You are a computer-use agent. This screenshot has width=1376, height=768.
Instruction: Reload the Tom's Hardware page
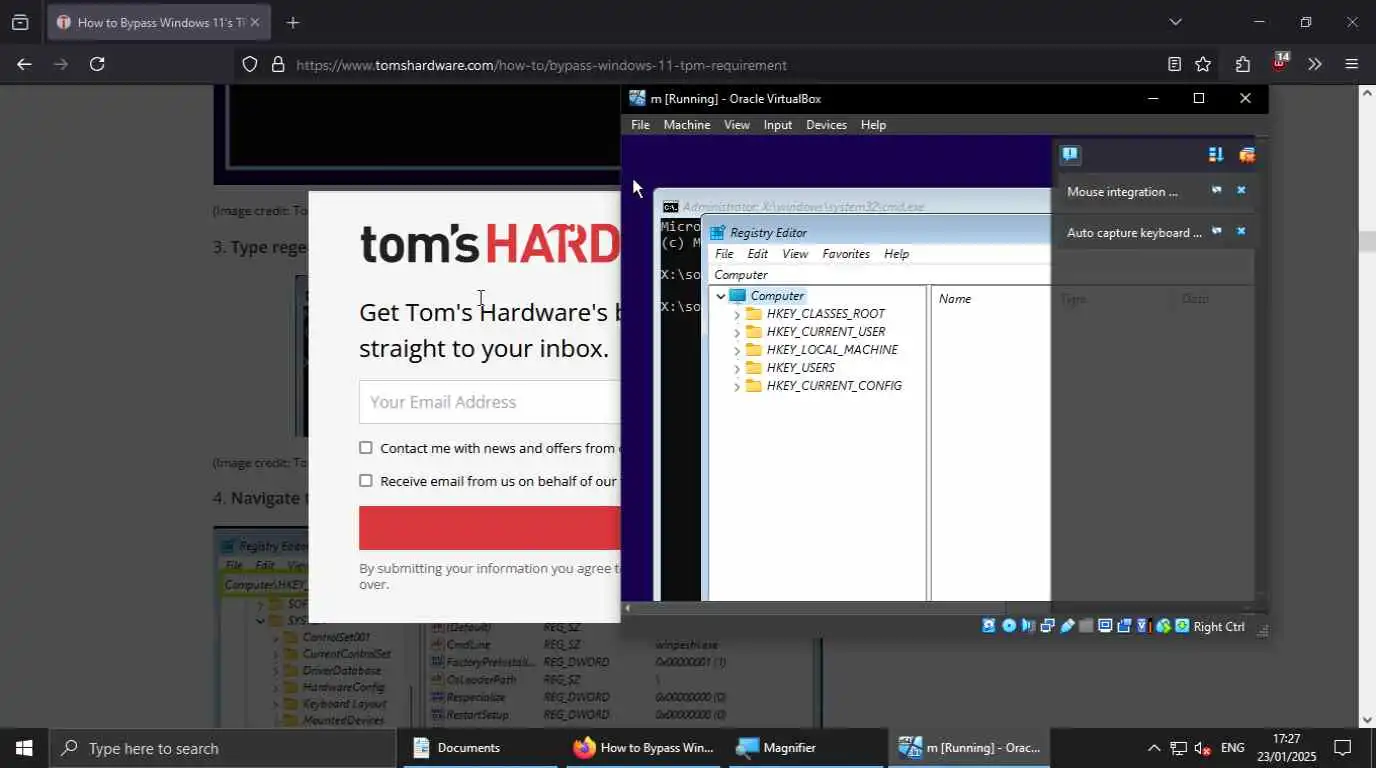(x=97, y=64)
